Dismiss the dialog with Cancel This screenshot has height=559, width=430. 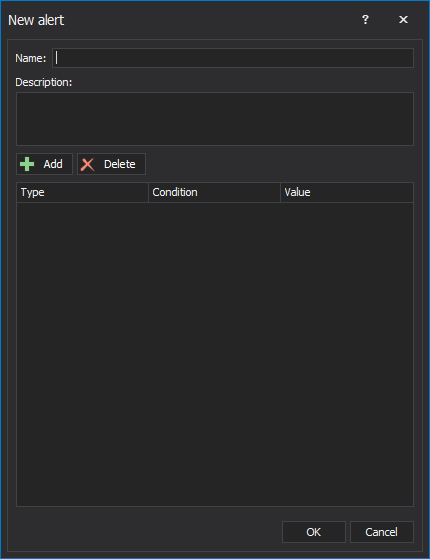tap(382, 532)
